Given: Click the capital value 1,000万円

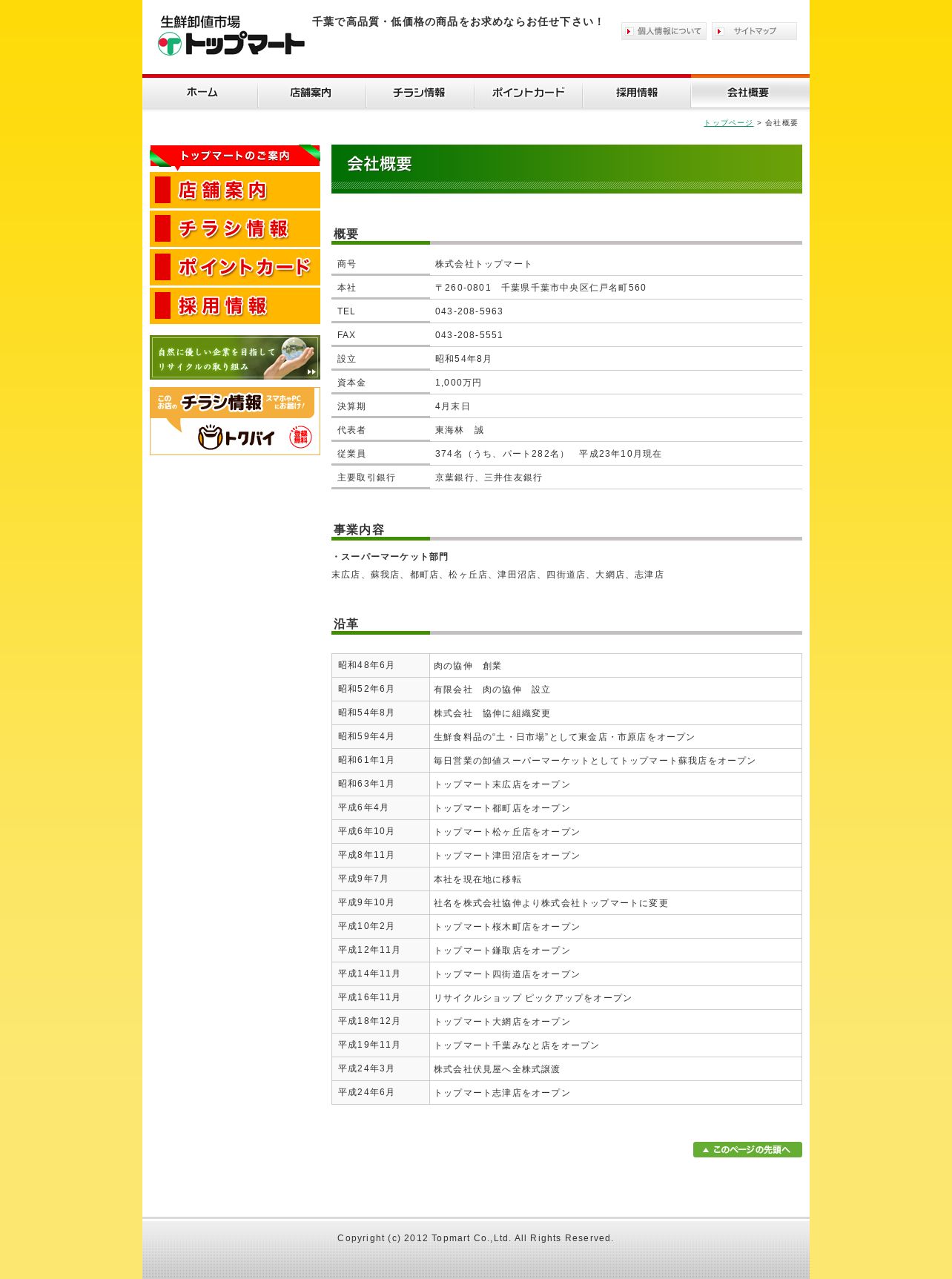Looking at the screenshot, I should coord(458,383).
